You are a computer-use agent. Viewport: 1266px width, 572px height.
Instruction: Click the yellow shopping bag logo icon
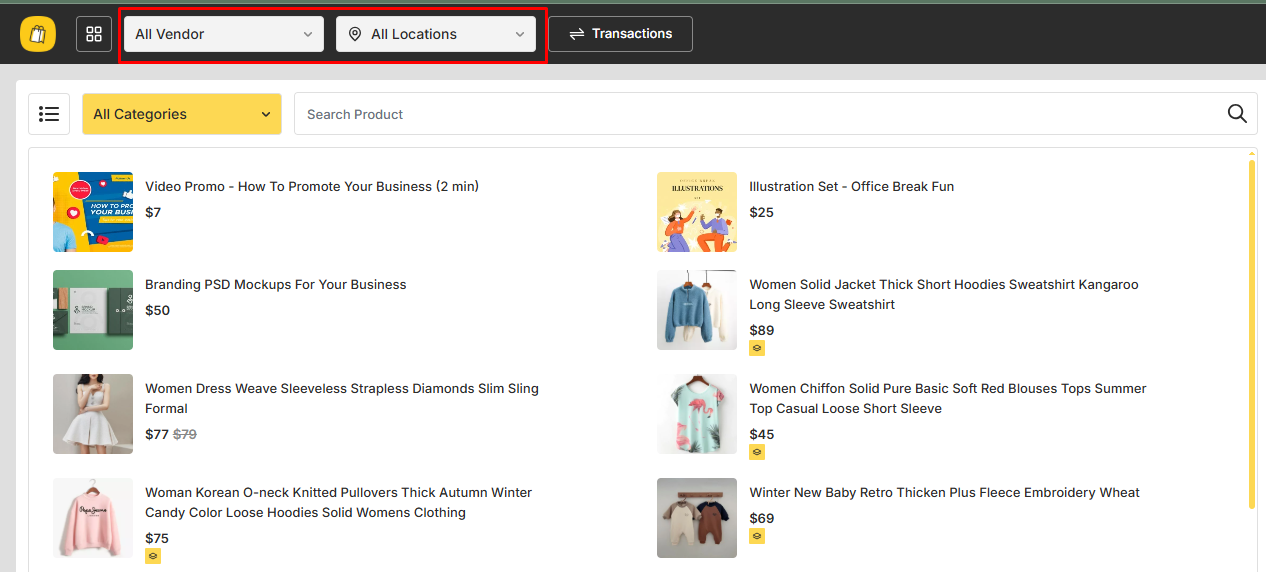pos(38,34)
